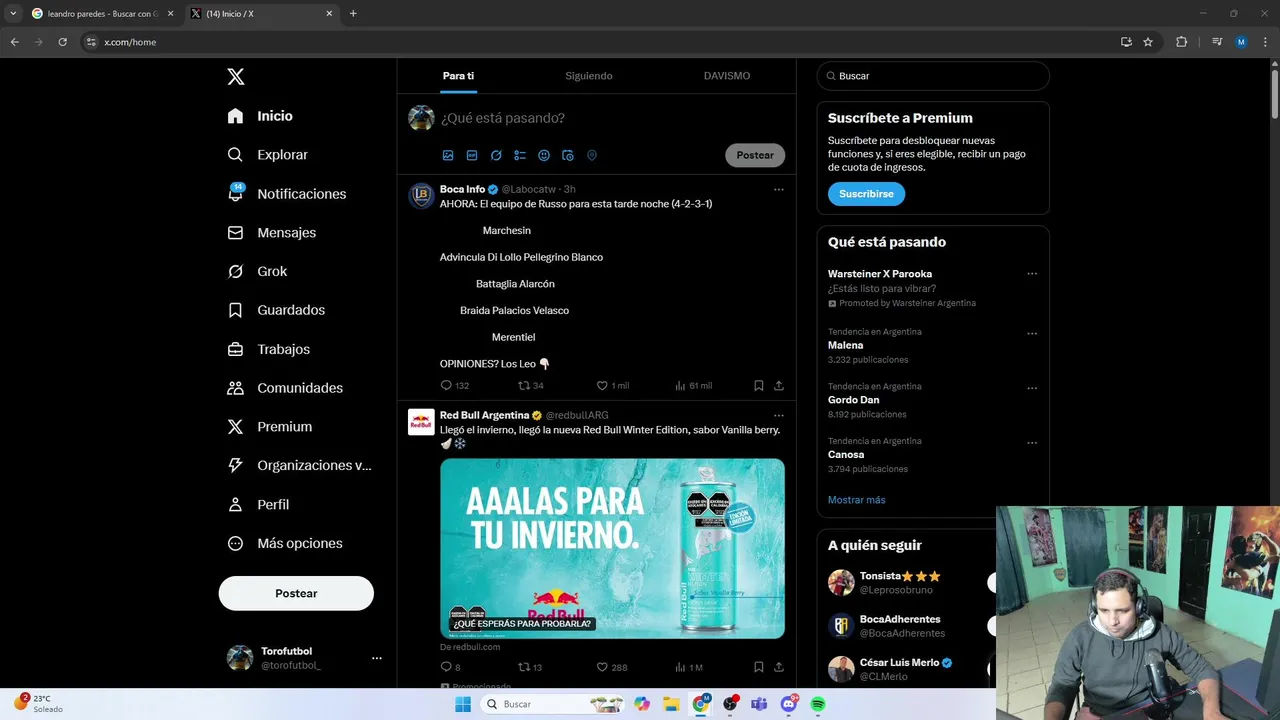Open Comunidades in the sidebar
Image resolution: width=1280 pixels, height=720 pixels.
click(x=285, y=388)
